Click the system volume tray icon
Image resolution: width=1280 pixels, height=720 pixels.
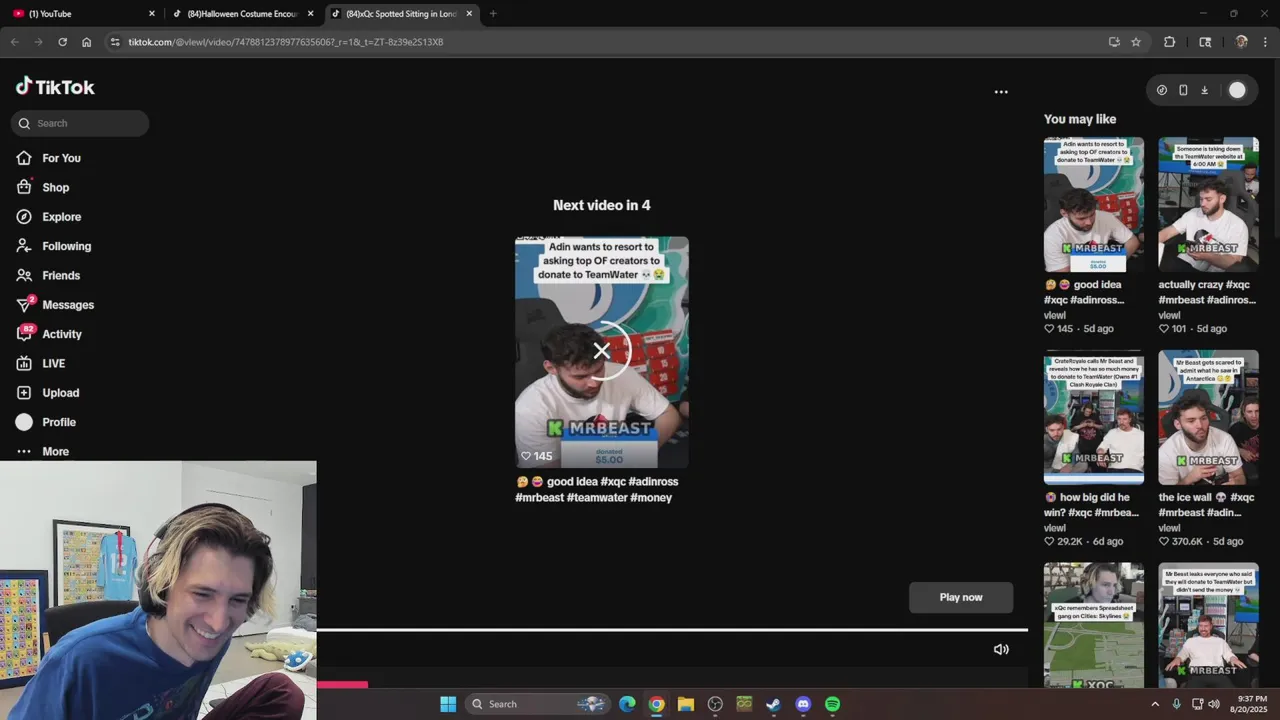[1214, 704]
